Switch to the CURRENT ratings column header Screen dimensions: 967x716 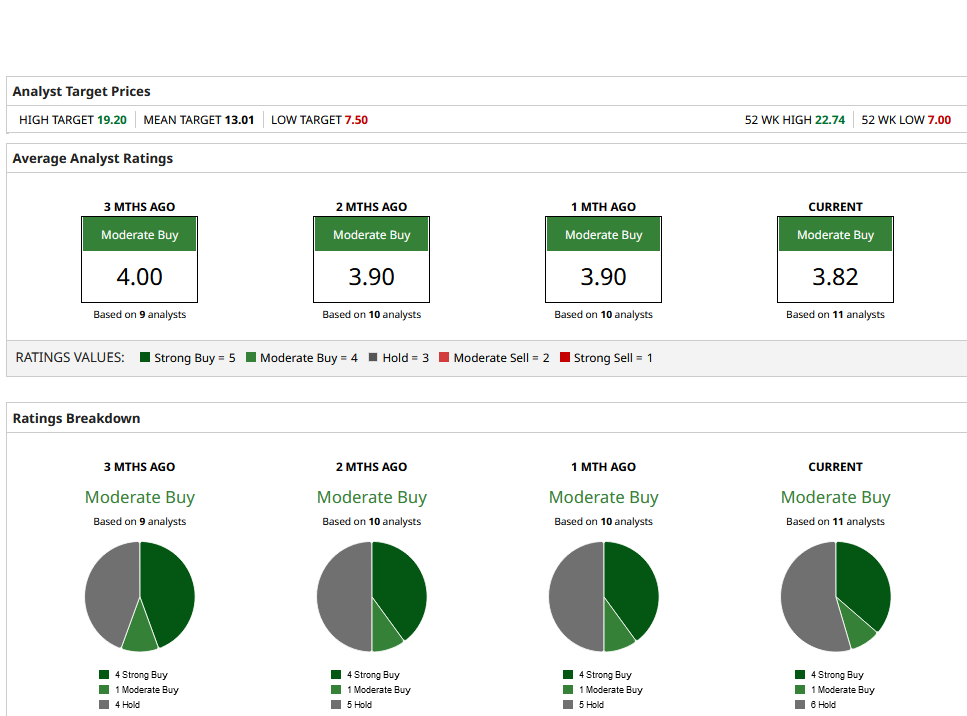(835, 466)
